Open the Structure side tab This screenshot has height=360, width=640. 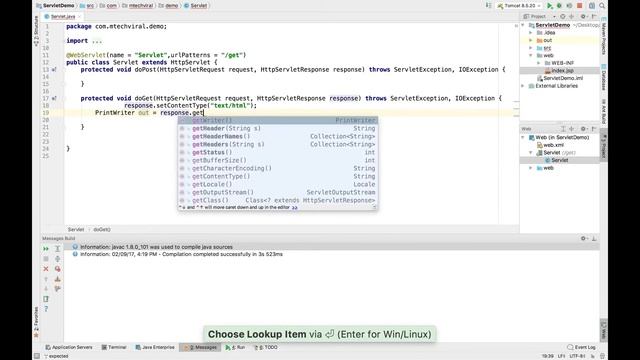click(36, 30)
